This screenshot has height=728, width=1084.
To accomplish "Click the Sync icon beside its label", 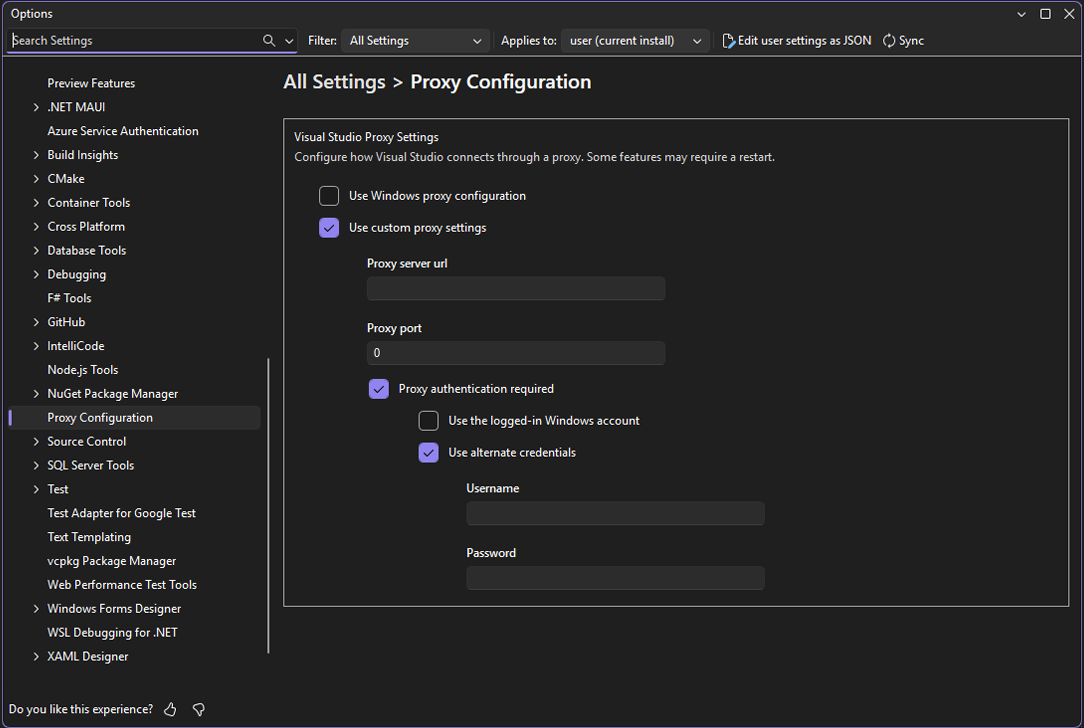I will pyautogui.click(x=888, y=40).
